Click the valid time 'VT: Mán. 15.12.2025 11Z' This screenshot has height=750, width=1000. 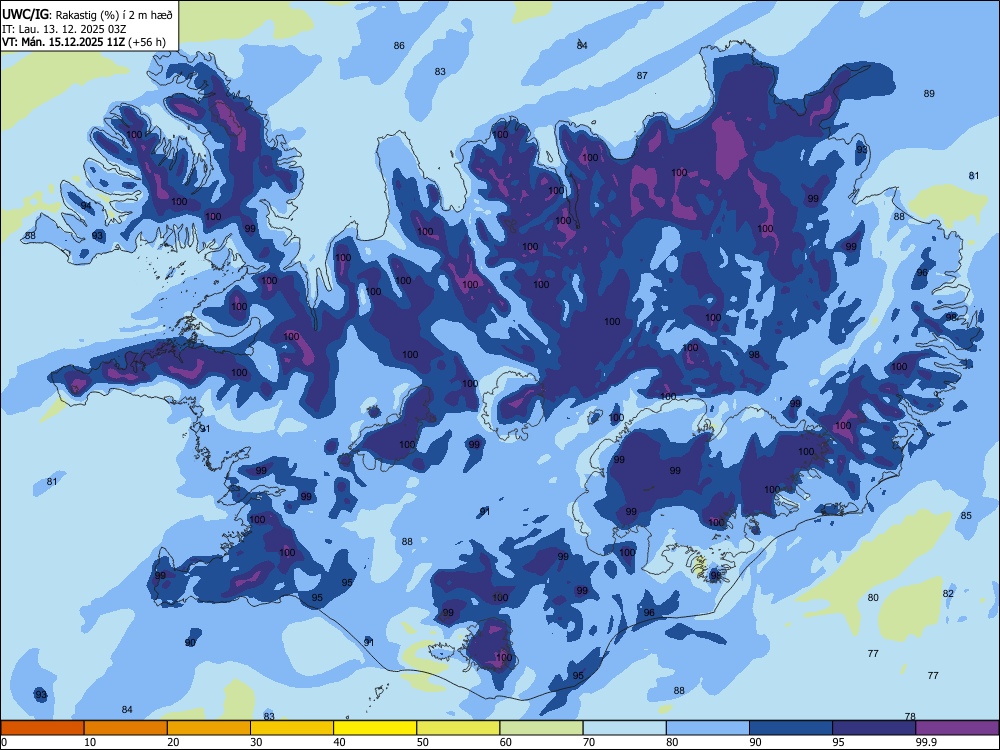click(x=64, y=42)
